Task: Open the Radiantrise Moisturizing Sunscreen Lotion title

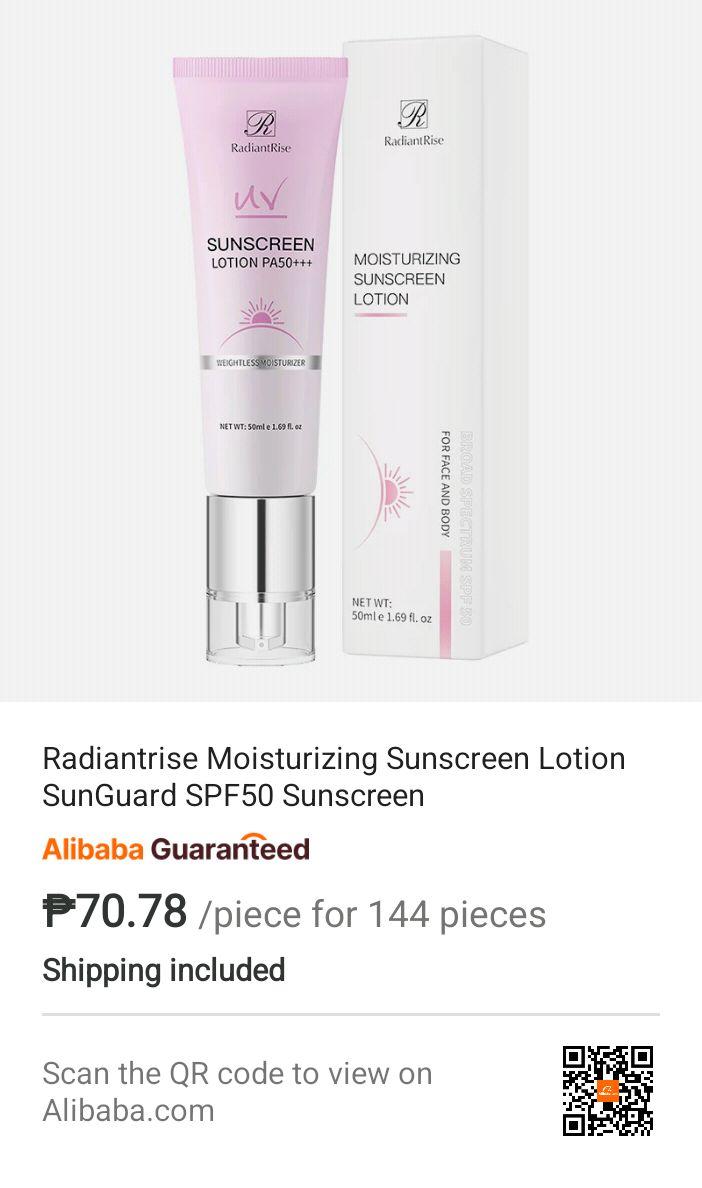Action: (334, 777)
